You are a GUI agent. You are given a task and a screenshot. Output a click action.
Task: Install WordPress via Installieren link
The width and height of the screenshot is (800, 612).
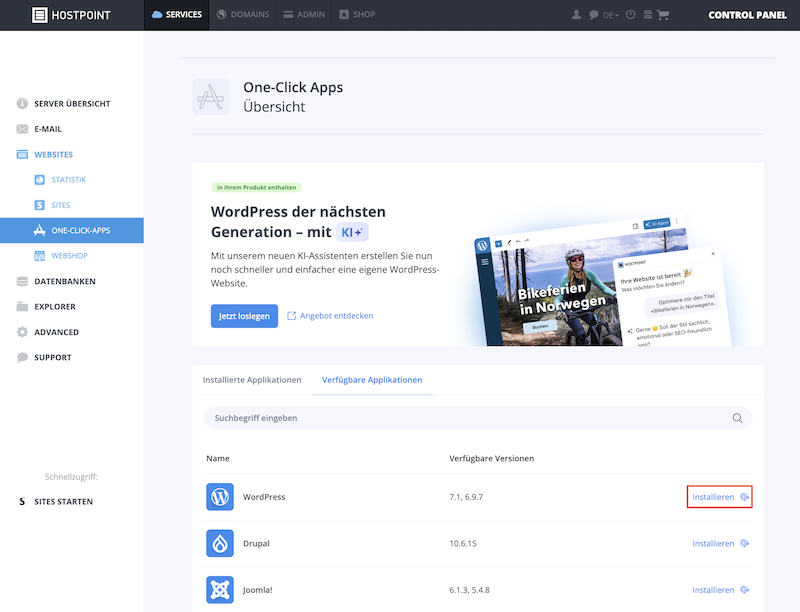click(720, 497)
